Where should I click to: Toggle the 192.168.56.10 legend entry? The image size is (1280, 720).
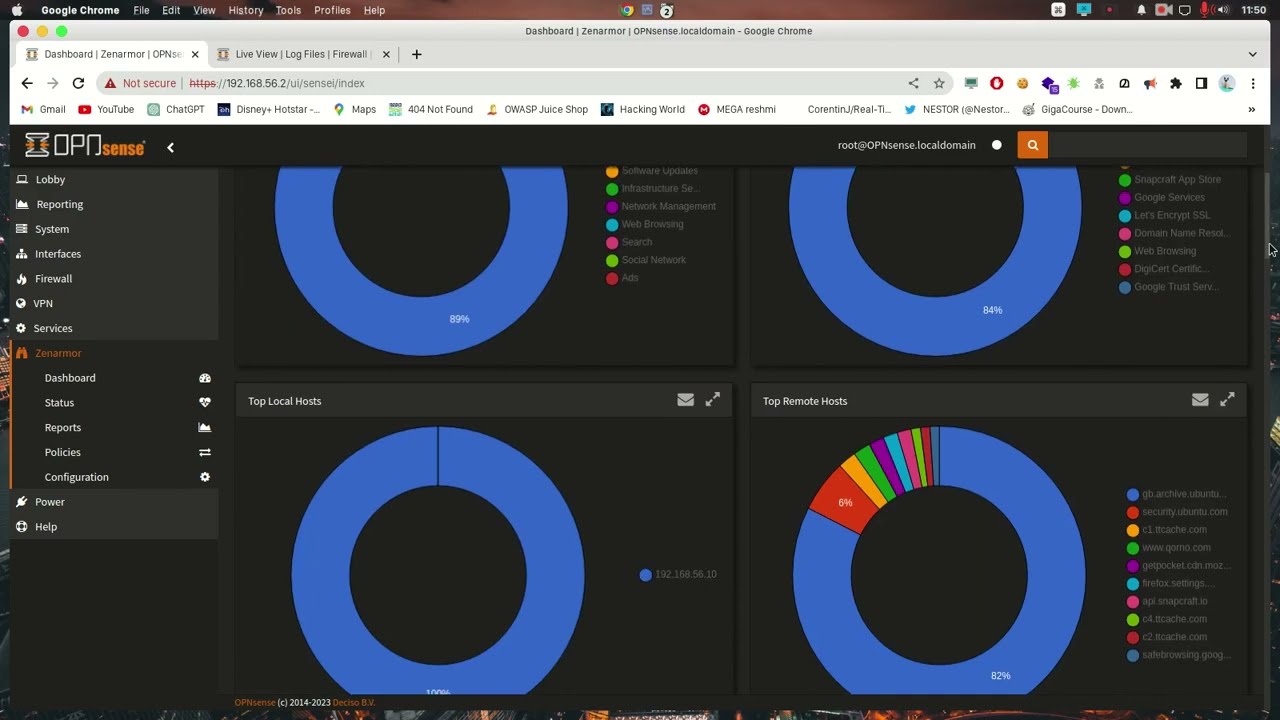[678, 574]
